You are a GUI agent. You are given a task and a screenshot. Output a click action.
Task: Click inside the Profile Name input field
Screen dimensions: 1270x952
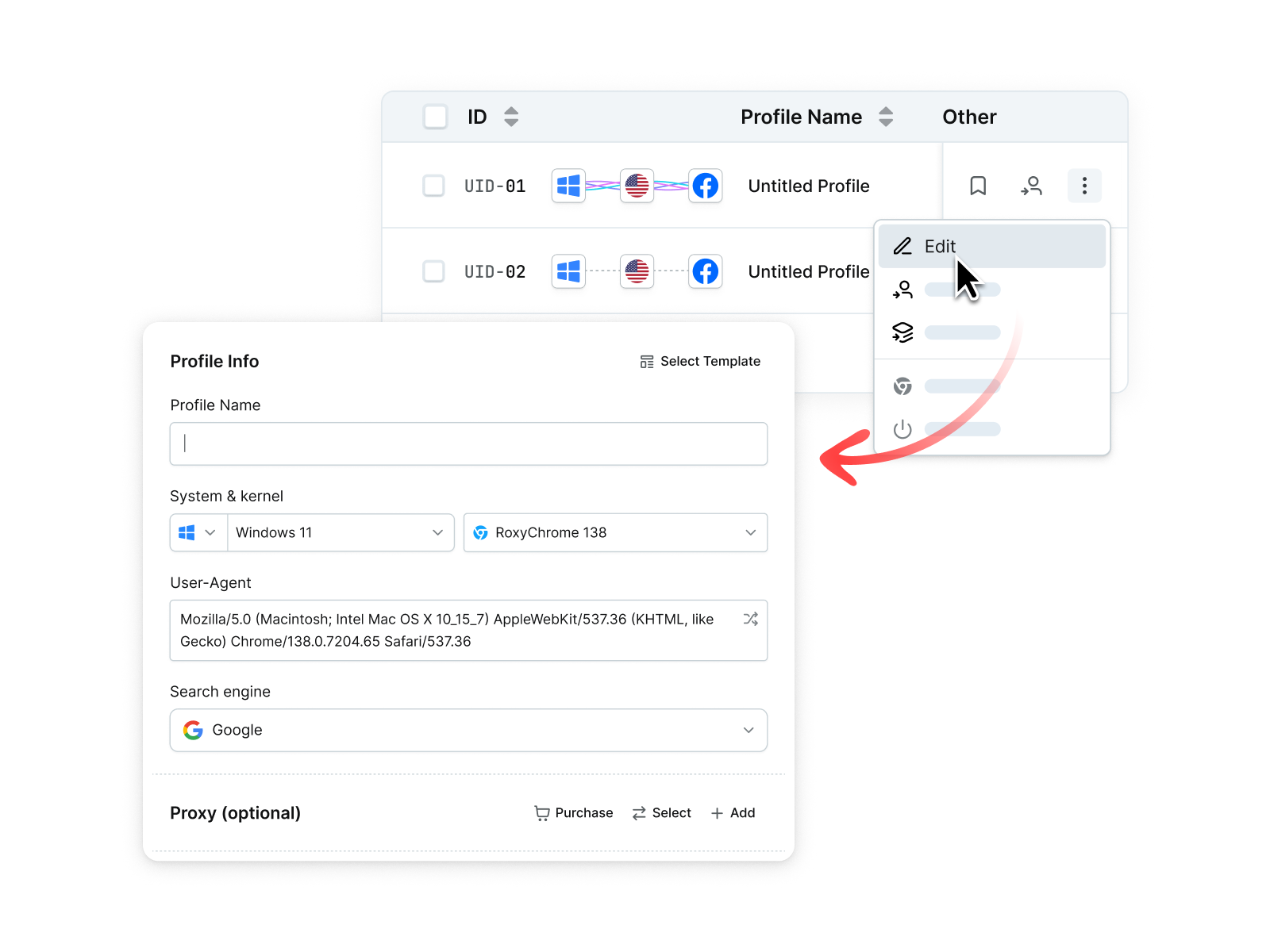468,443
